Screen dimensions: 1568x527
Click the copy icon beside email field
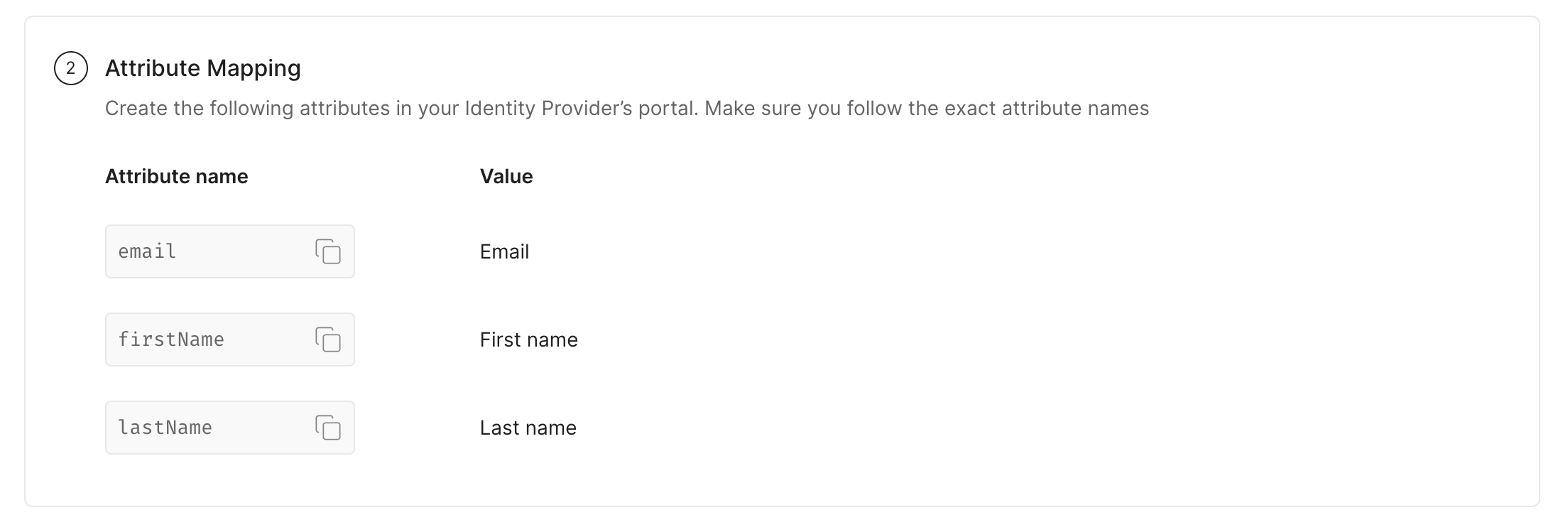tap(329, 251)
